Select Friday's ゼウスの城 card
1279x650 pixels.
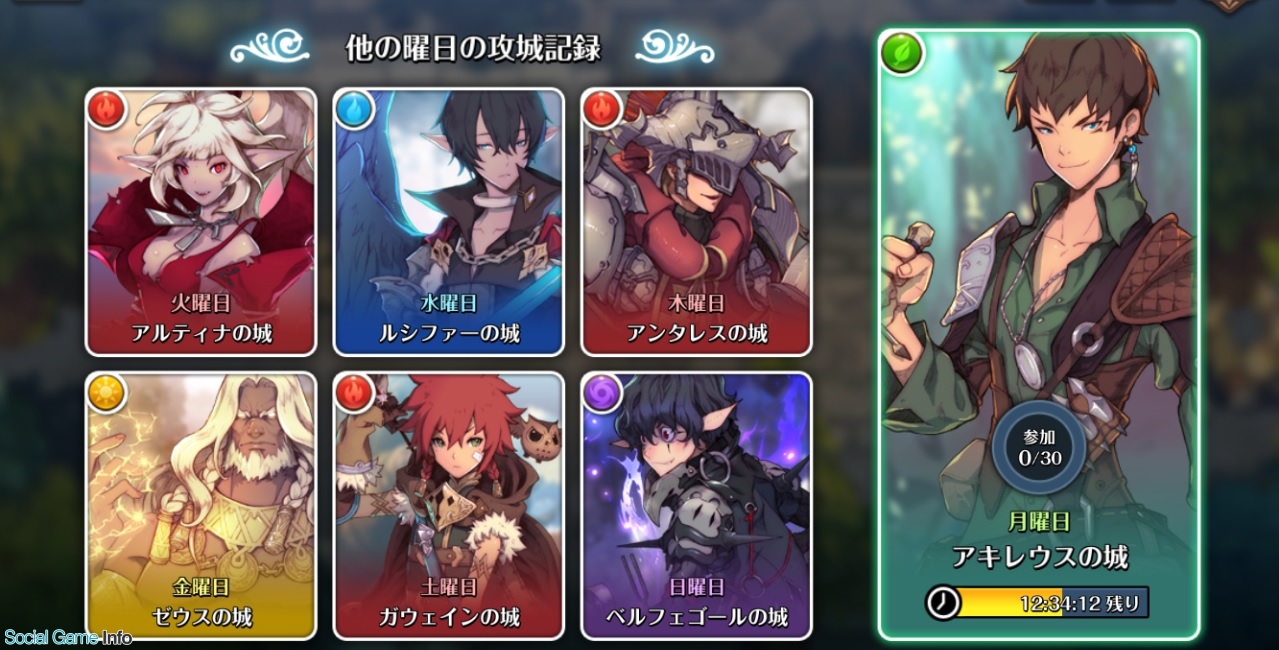[x=201, y=506]
